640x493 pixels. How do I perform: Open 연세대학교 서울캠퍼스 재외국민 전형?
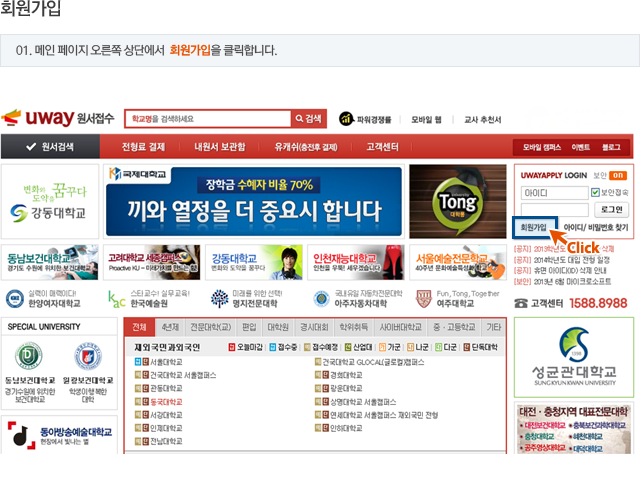coord(384,415)
